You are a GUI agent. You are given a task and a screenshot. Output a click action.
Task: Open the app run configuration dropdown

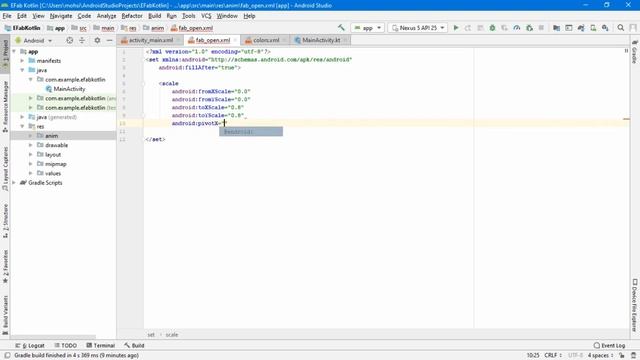point(367,28)
